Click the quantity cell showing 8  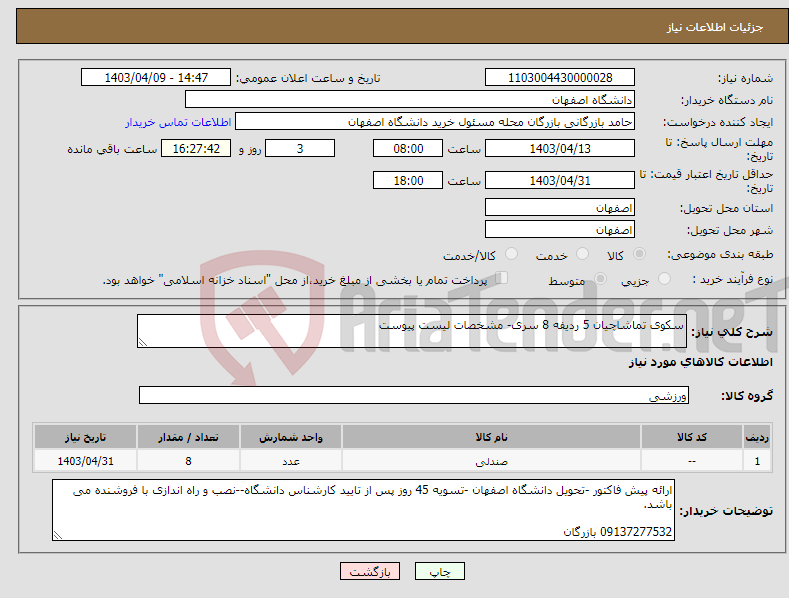click(188, 461)
